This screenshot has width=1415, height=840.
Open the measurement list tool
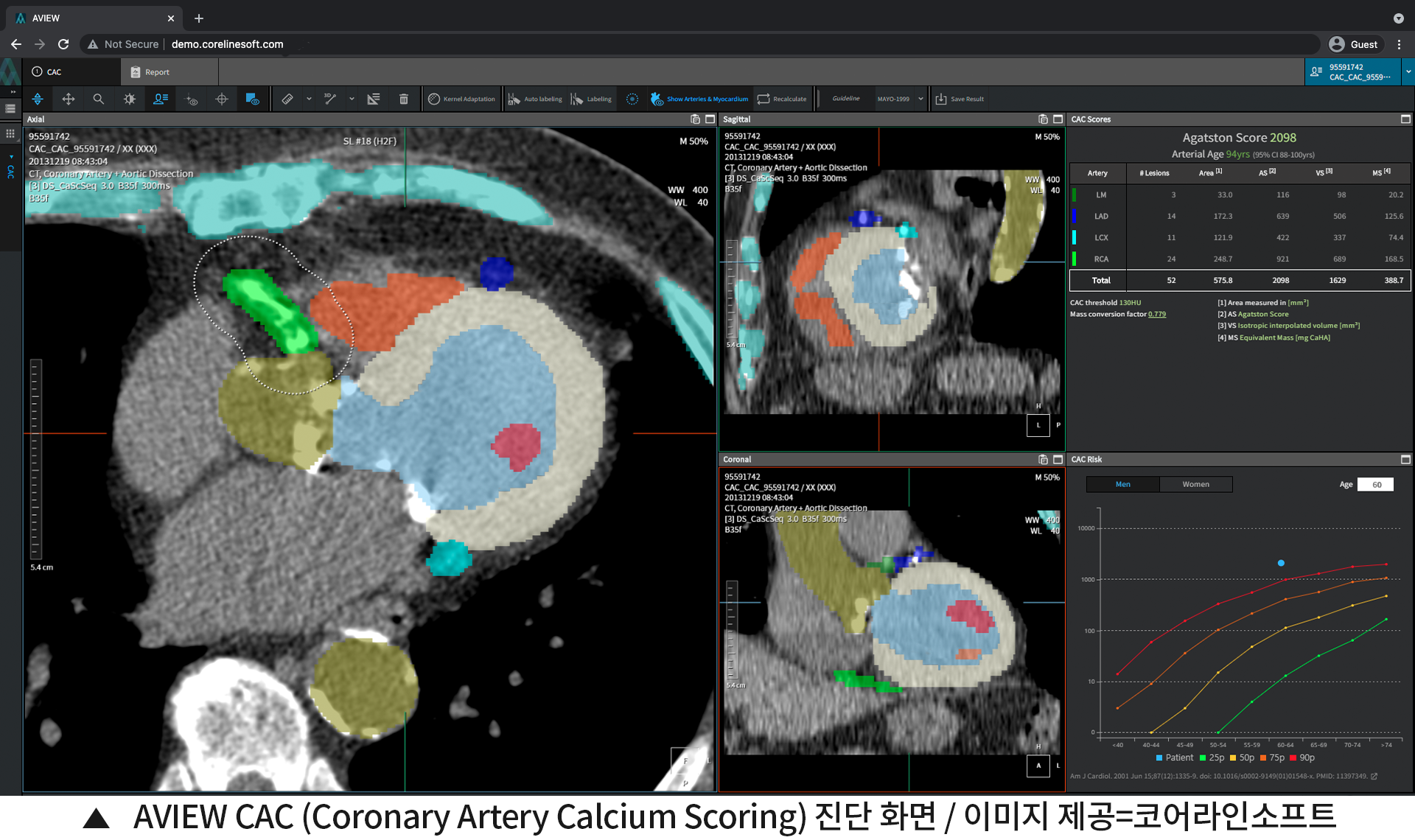(x=374, y=99)
